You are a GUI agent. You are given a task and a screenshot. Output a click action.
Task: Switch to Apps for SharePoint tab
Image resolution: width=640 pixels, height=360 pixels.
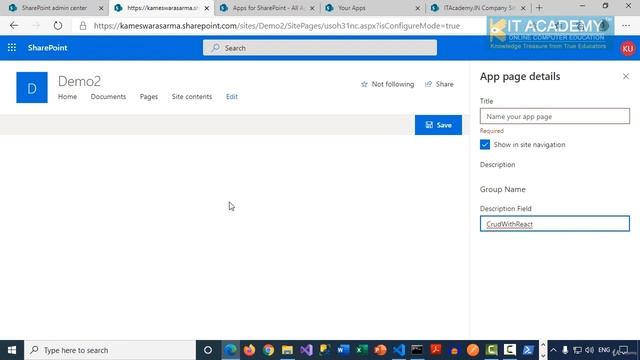pos(268,8)
